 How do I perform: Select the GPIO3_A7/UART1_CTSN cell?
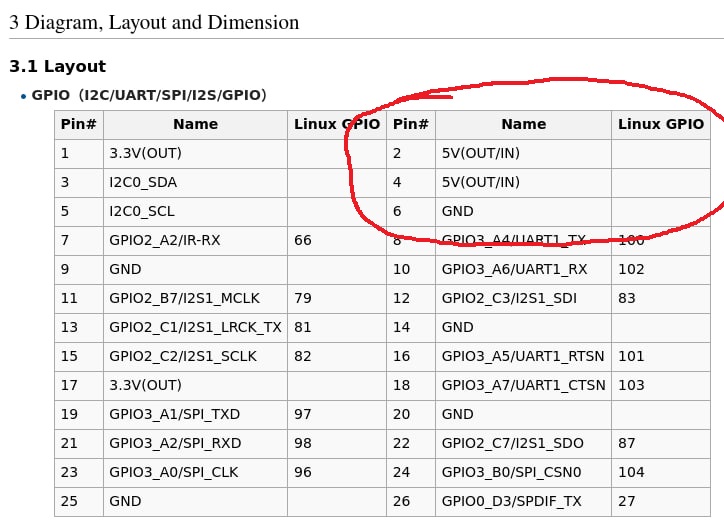[523, 385]
